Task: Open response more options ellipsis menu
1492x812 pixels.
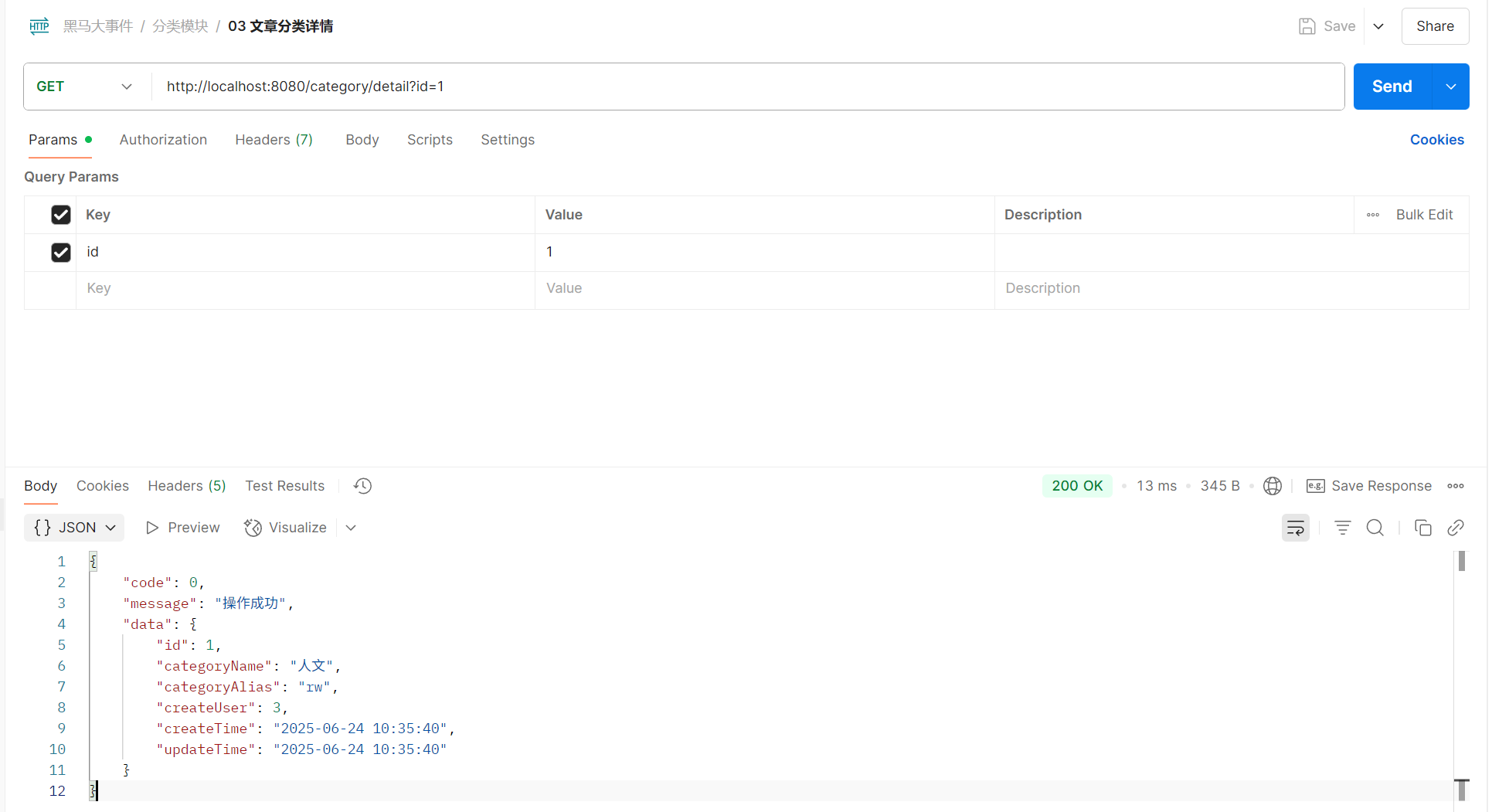Action: tap(1456, 486)
